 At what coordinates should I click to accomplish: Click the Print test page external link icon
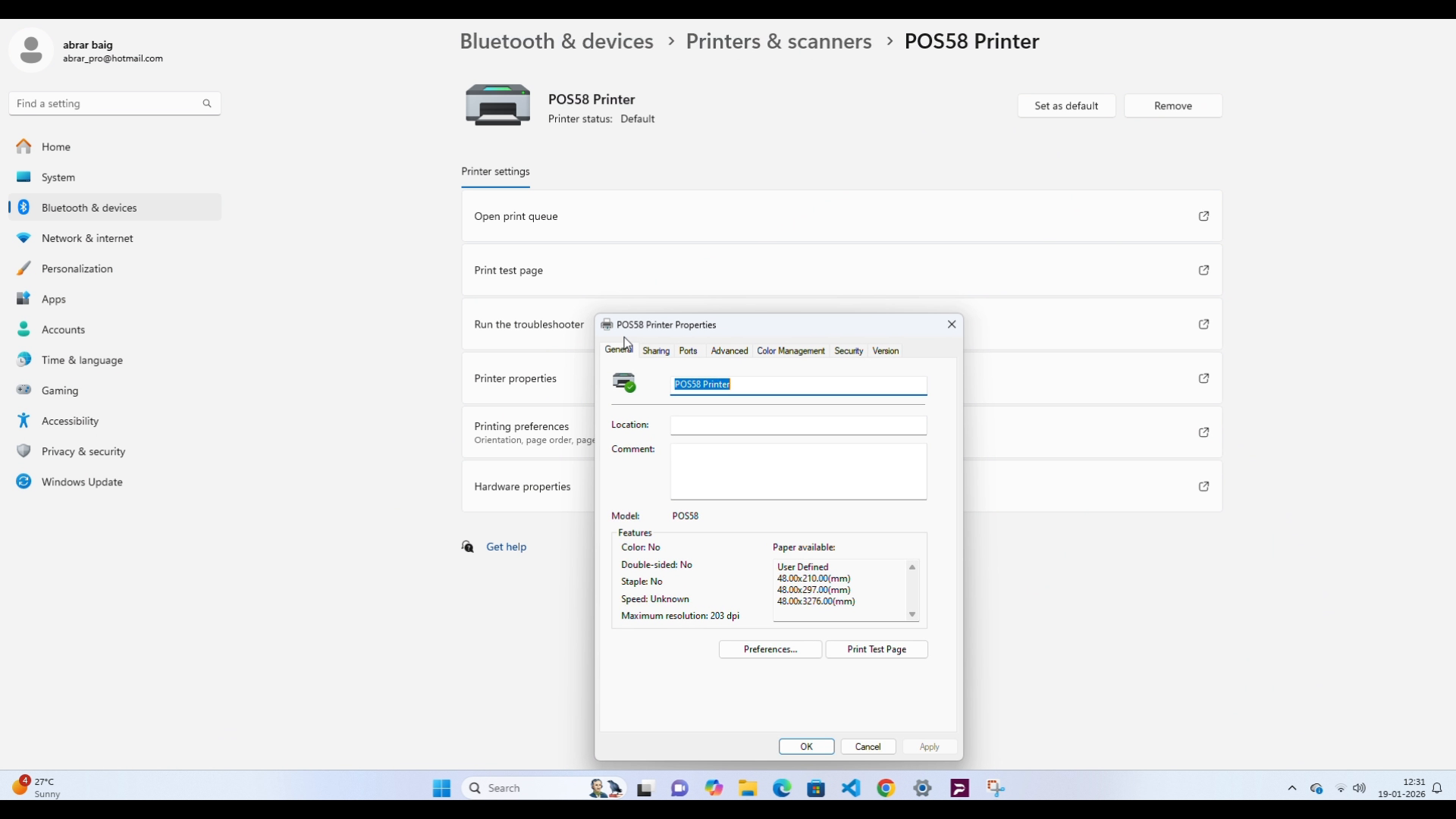[x=1203, y=270]
